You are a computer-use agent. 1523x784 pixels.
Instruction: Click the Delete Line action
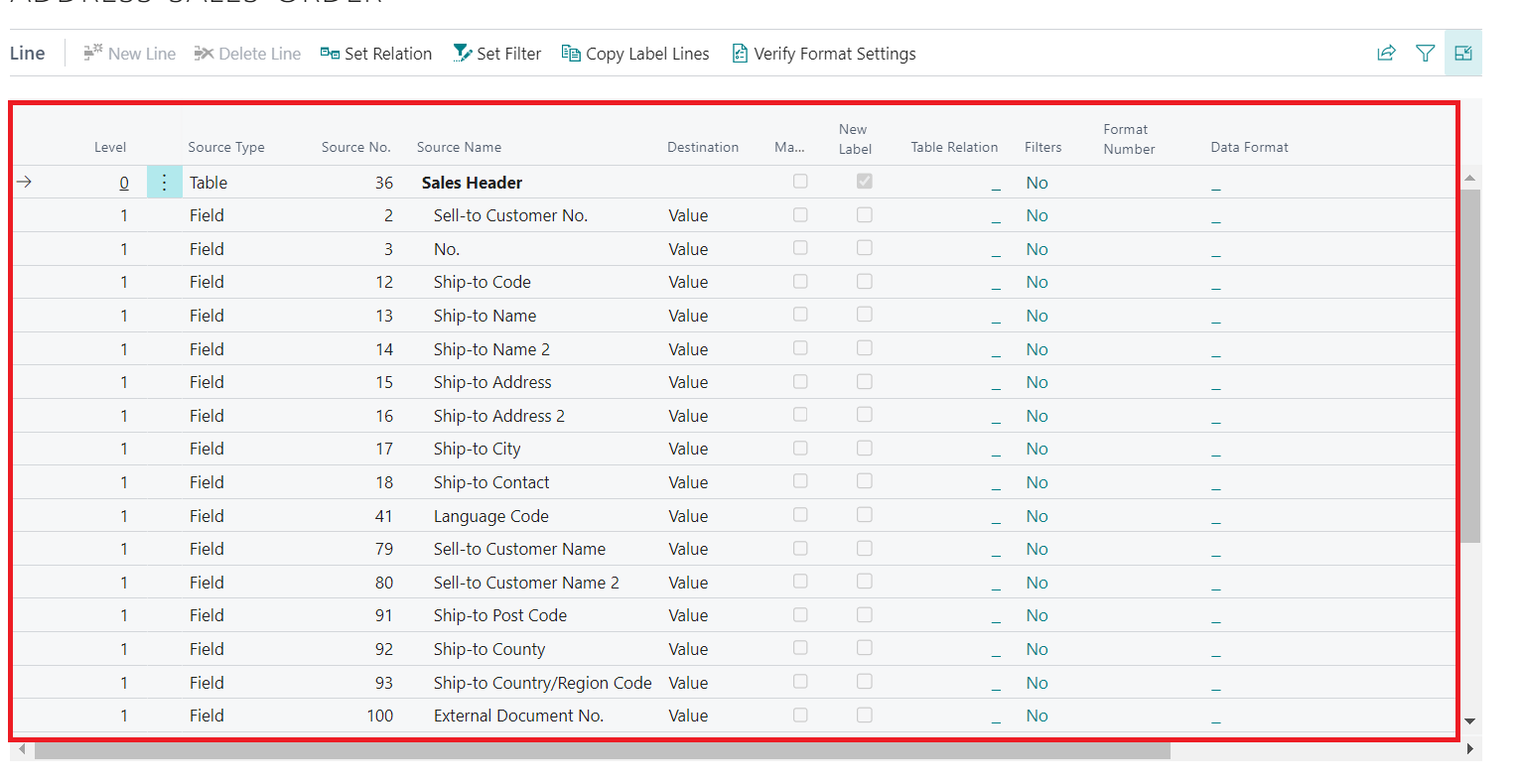pos(247,54)
